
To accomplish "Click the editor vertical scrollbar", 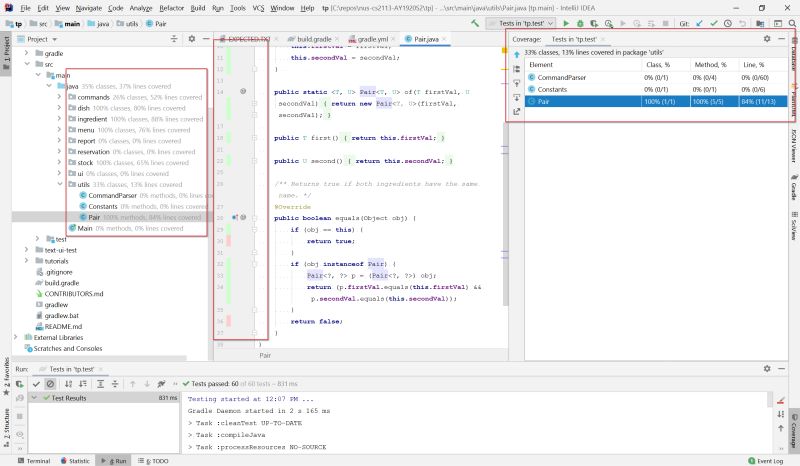I will [x=506, y=214].
